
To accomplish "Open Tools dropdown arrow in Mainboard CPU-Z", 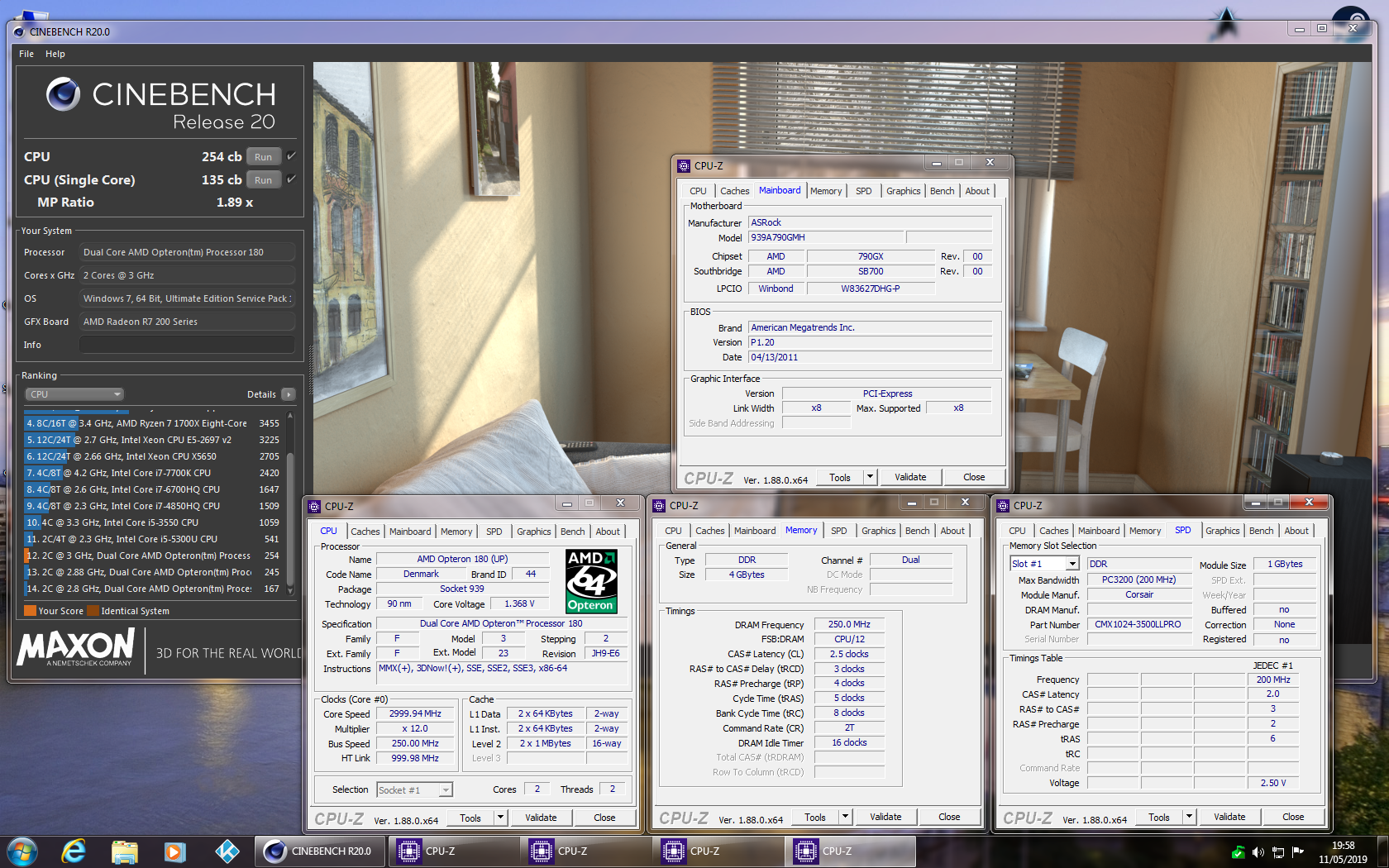I will pyautogui.click(x=870, y=477).
